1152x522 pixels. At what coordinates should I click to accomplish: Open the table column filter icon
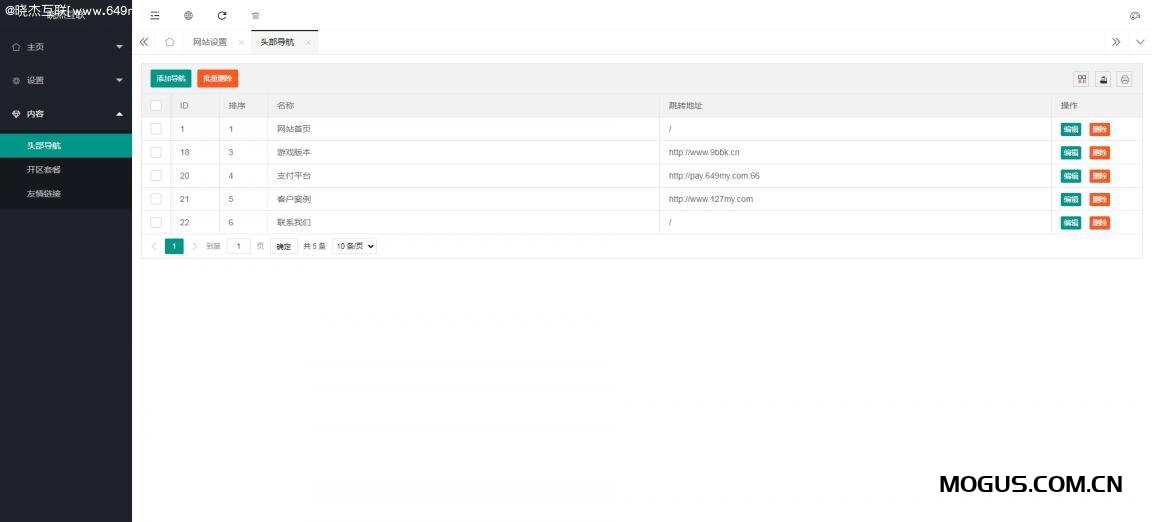pos(1081,79)
